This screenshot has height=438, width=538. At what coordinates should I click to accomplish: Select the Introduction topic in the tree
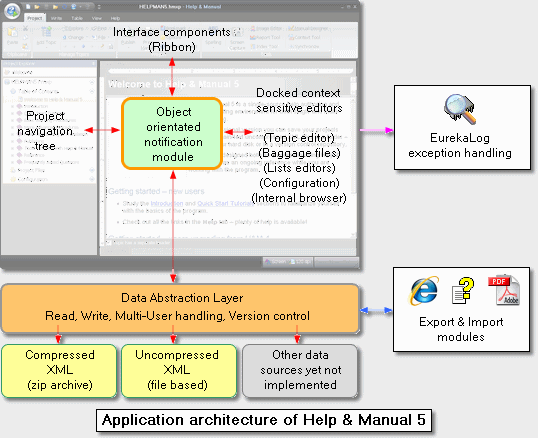33,106
